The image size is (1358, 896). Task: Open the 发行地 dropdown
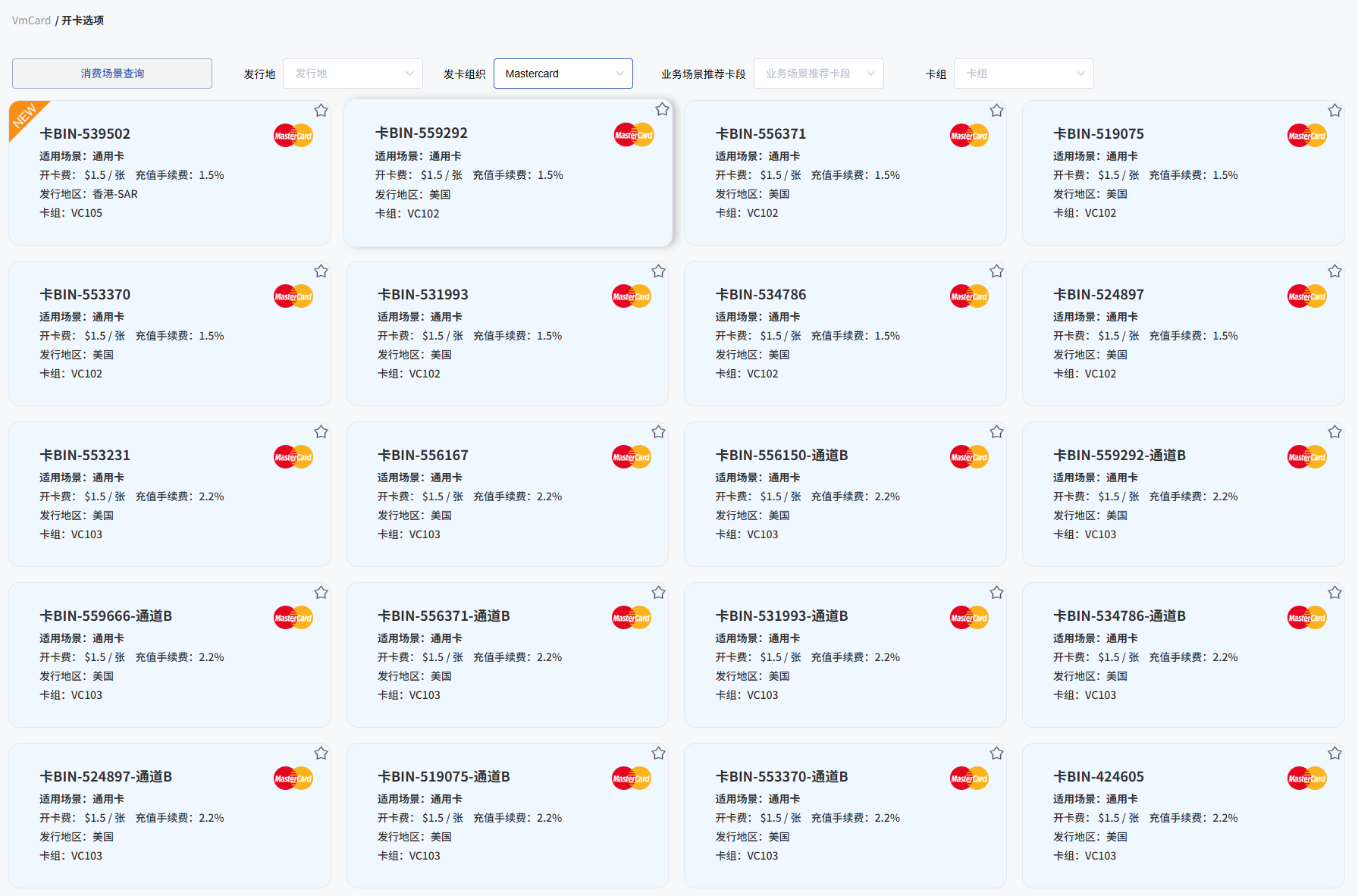[x=353, y=74]
